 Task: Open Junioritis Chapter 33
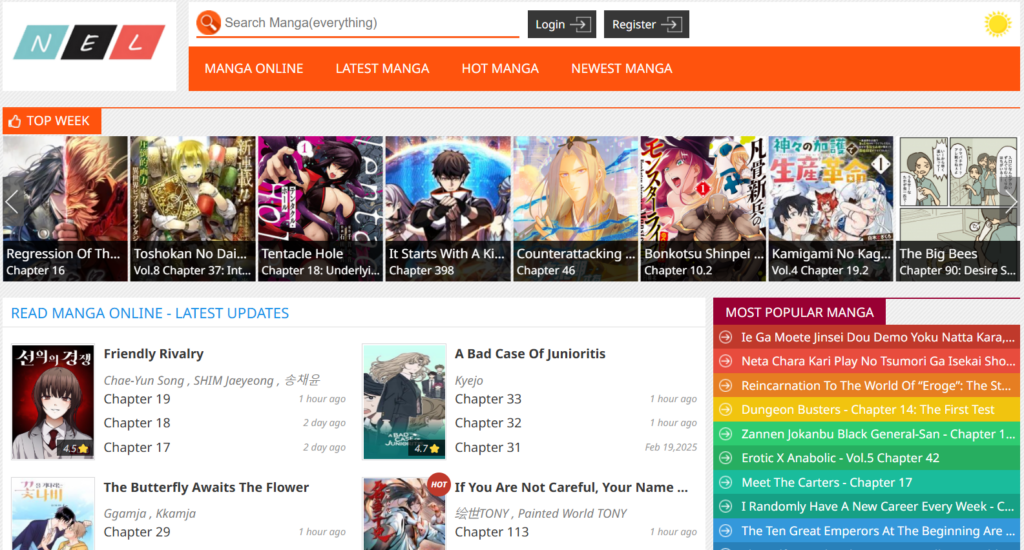[488, 399]
